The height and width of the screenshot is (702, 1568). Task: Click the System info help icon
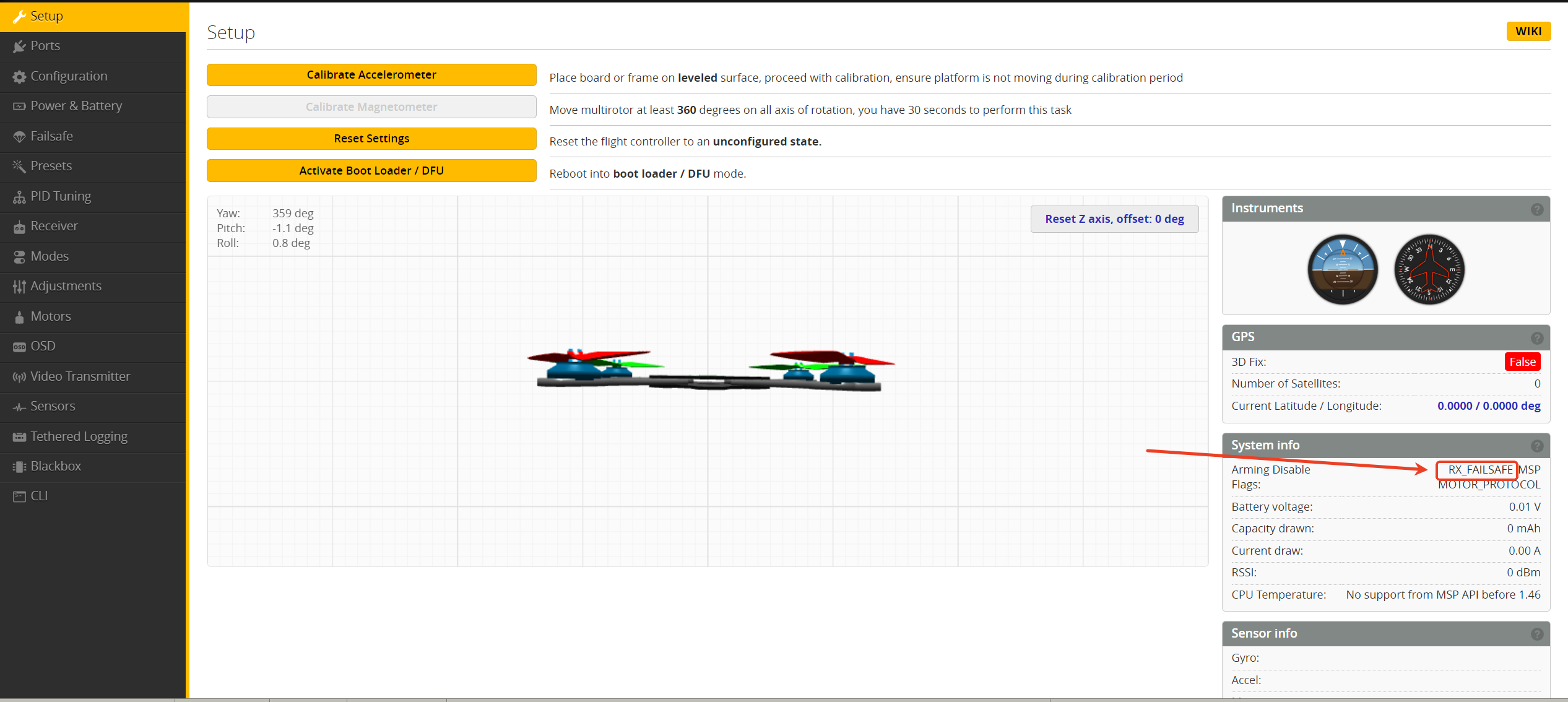coord(1536,446)
